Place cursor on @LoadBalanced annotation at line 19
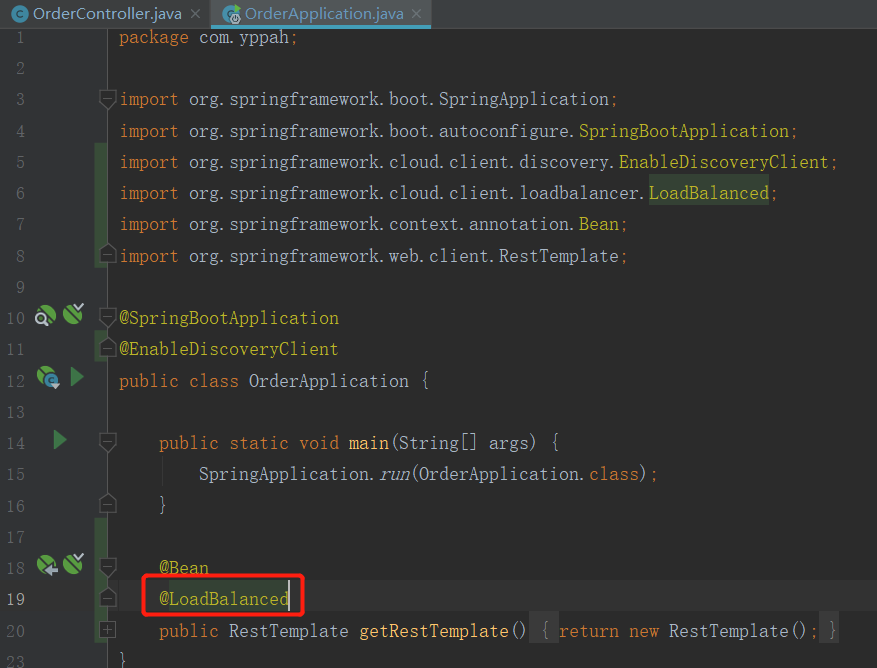This screenshot has width=877, height=668. click(x=224, y=599)
